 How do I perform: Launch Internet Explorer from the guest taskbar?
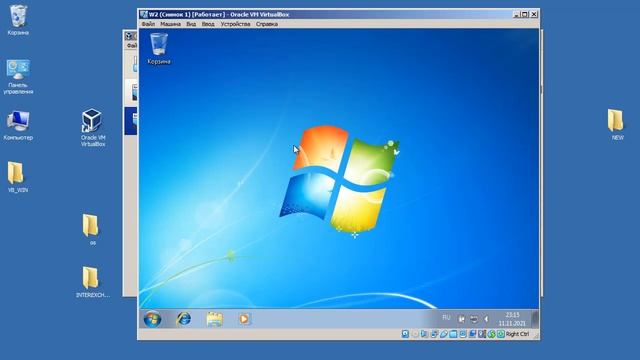point(184,319)
